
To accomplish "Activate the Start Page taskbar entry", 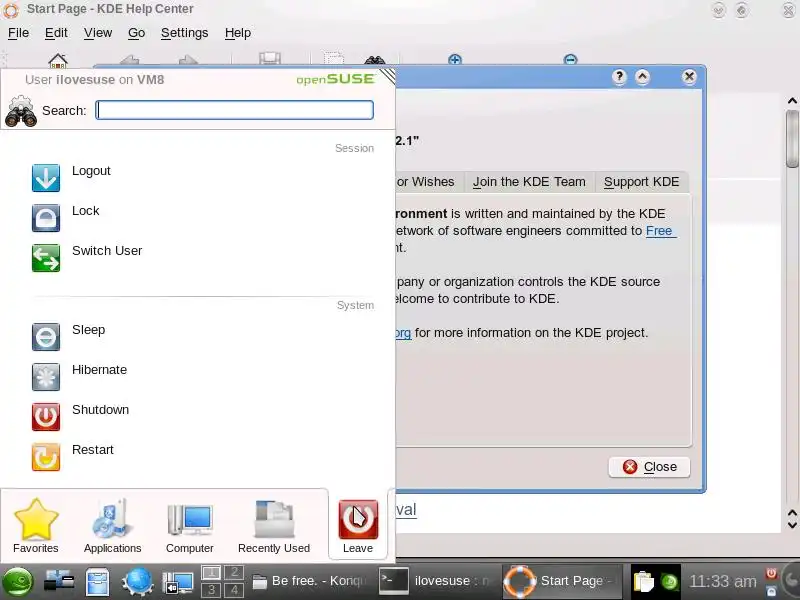I will 561,581.
